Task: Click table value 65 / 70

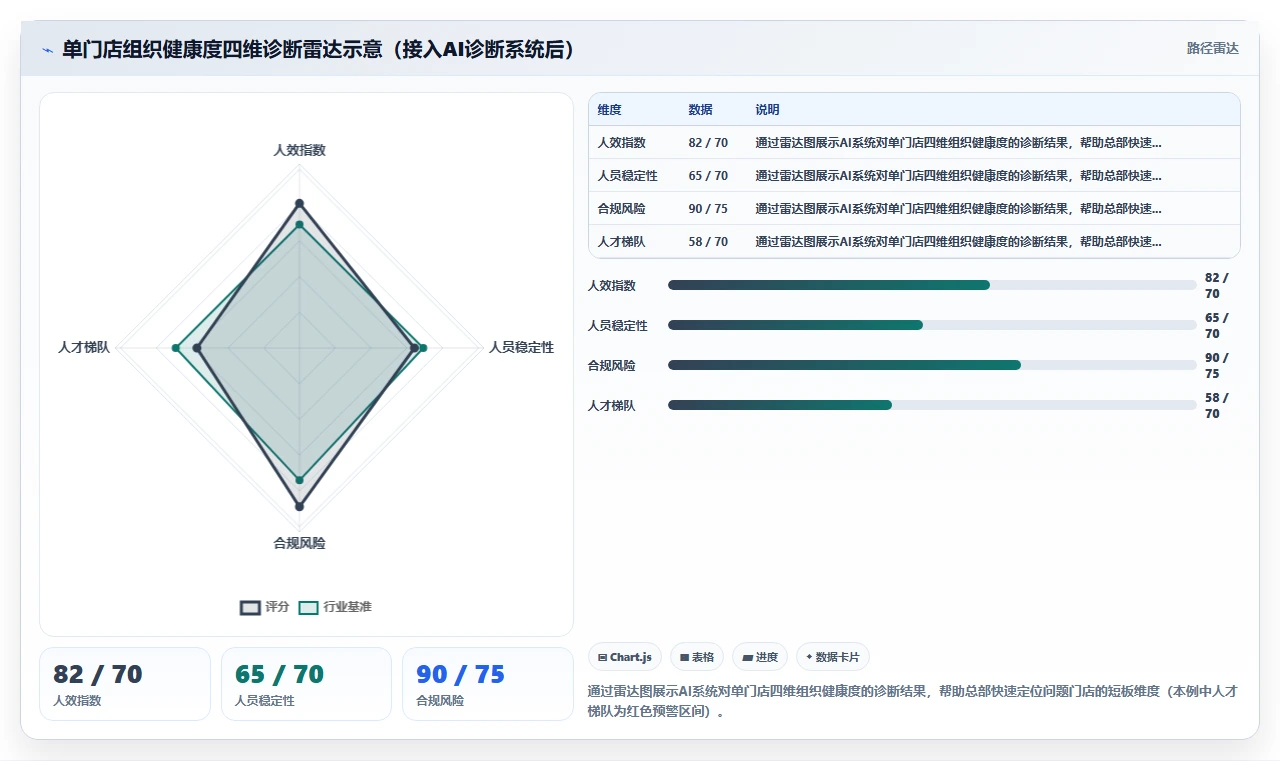Action: click(x=708, y=176)
